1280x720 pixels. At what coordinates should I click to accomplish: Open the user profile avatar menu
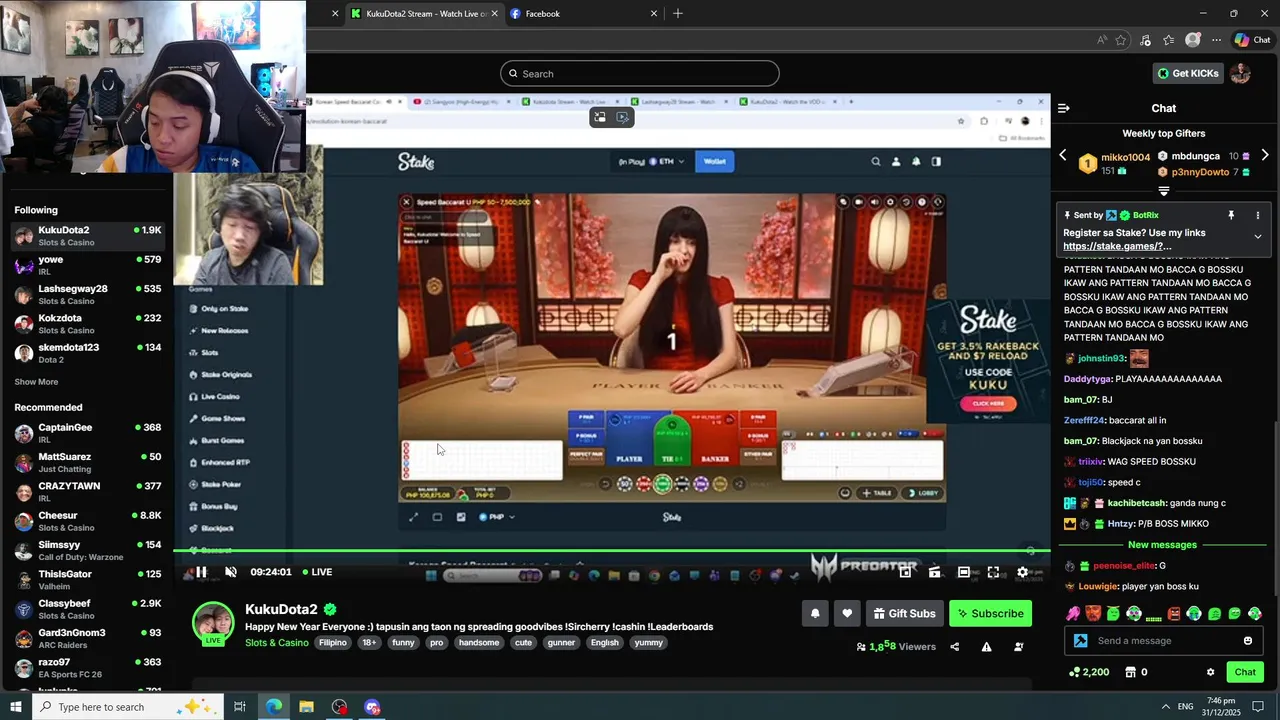pyautogui.click(x=1240, y=73)
